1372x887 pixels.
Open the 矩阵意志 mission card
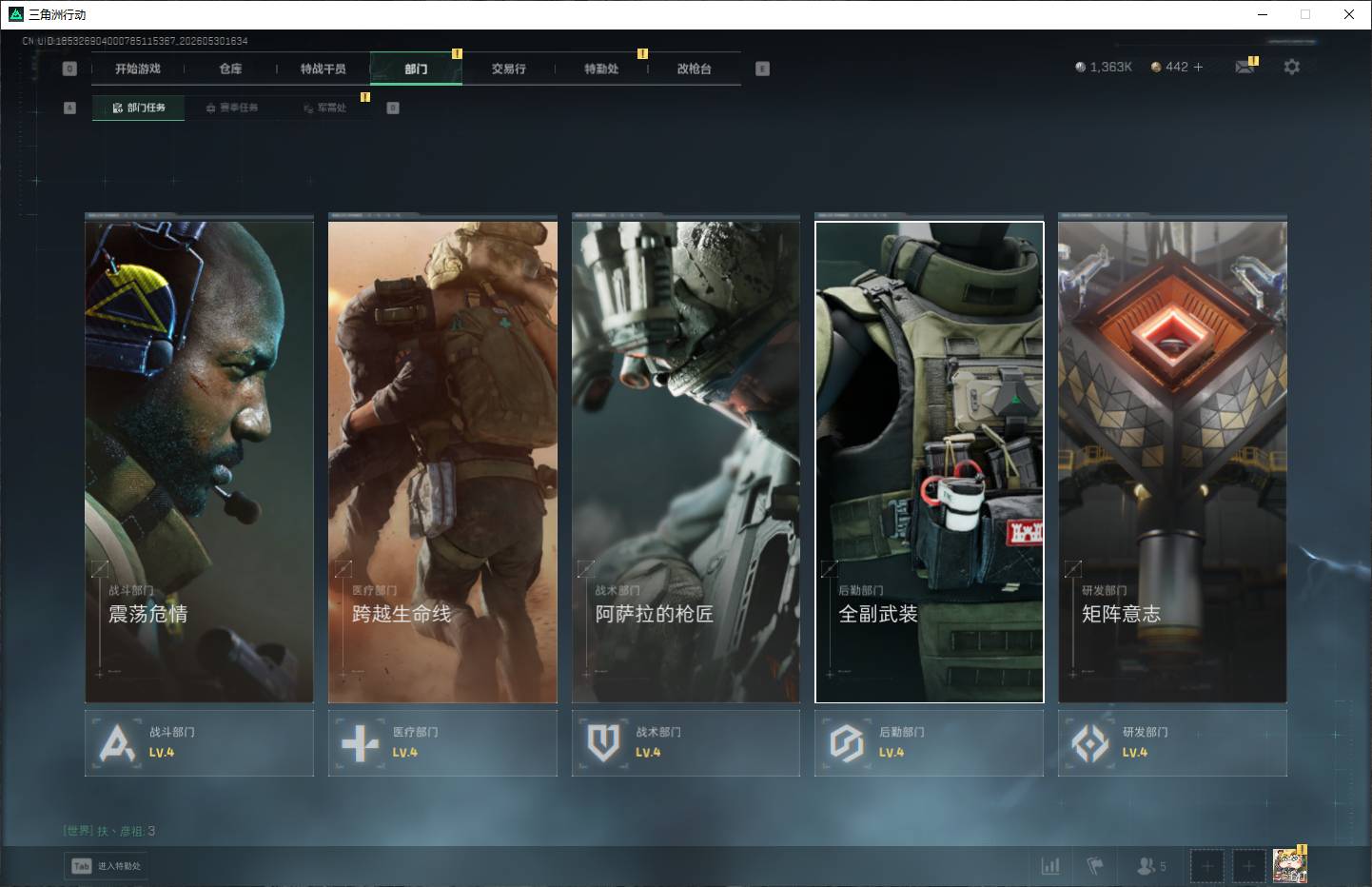(x=1172, y=462)
